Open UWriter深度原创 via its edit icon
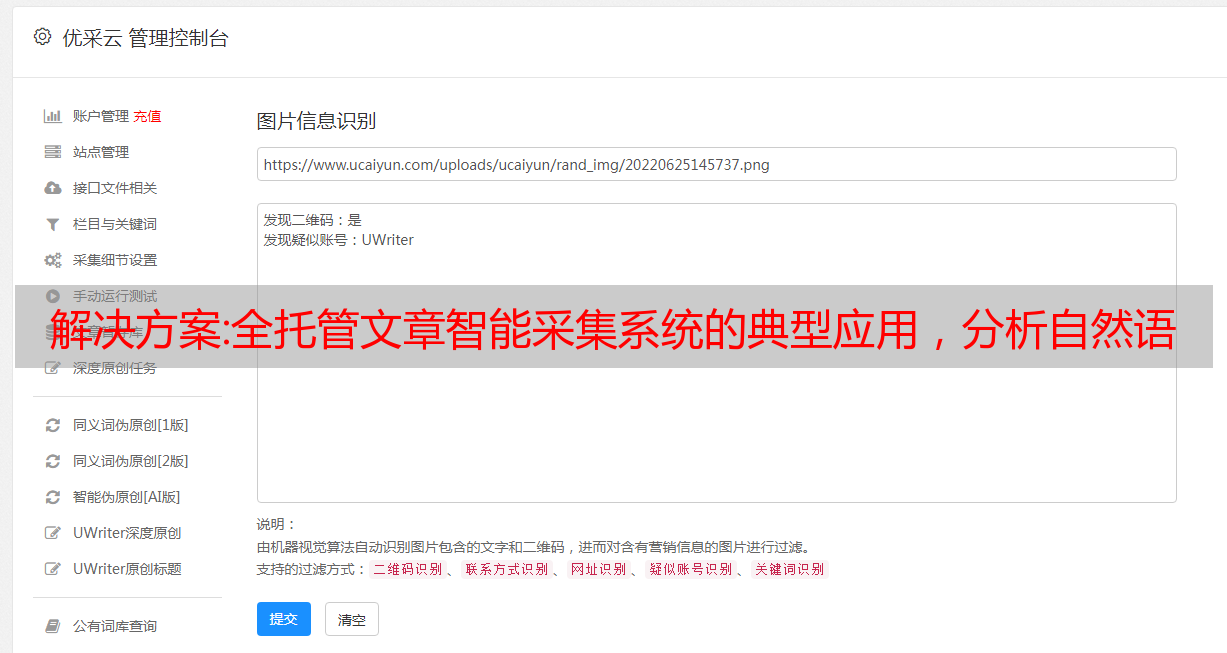1227x653 pixels. 53,533
